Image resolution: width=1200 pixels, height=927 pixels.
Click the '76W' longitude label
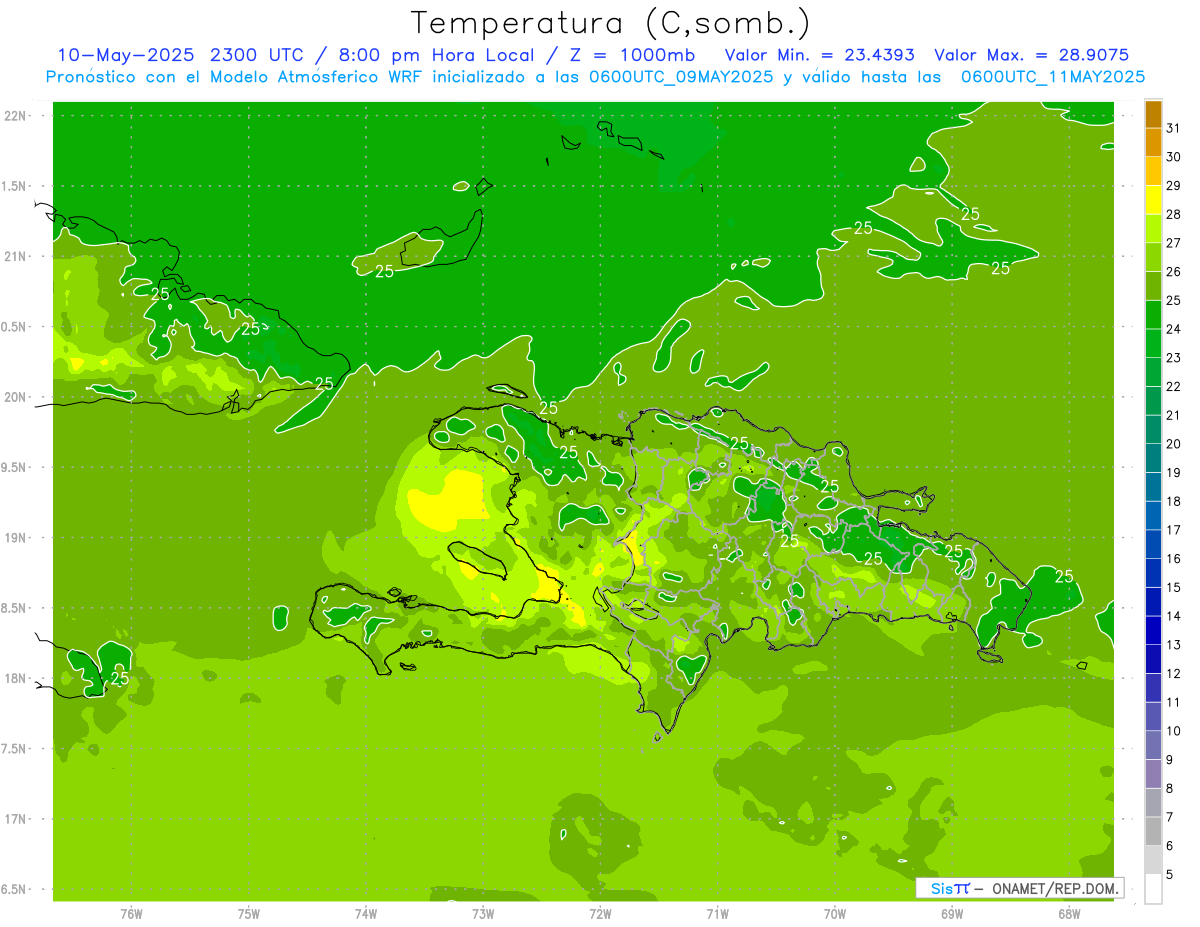pyautogui.click(x=131, y=913)
